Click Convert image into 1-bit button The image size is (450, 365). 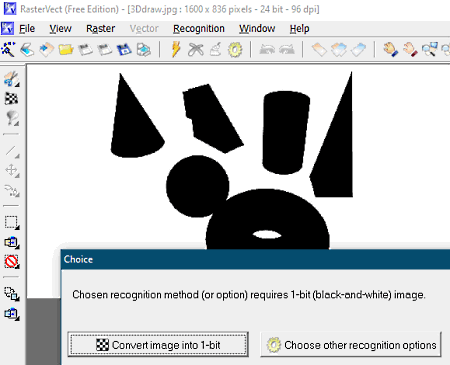(158, 344)
